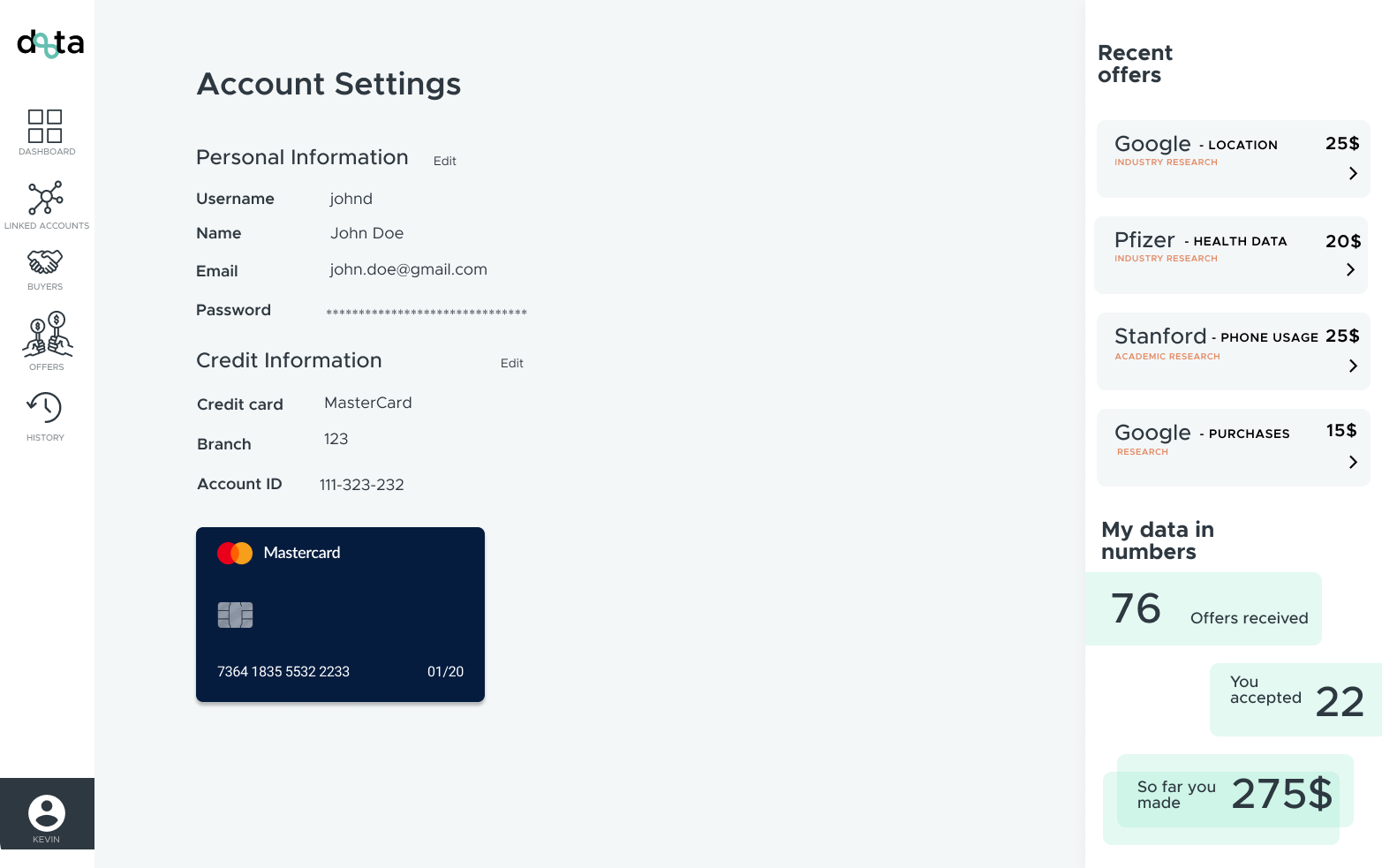Click Industry Research tag under Google Location

[x=1166, y=162]
